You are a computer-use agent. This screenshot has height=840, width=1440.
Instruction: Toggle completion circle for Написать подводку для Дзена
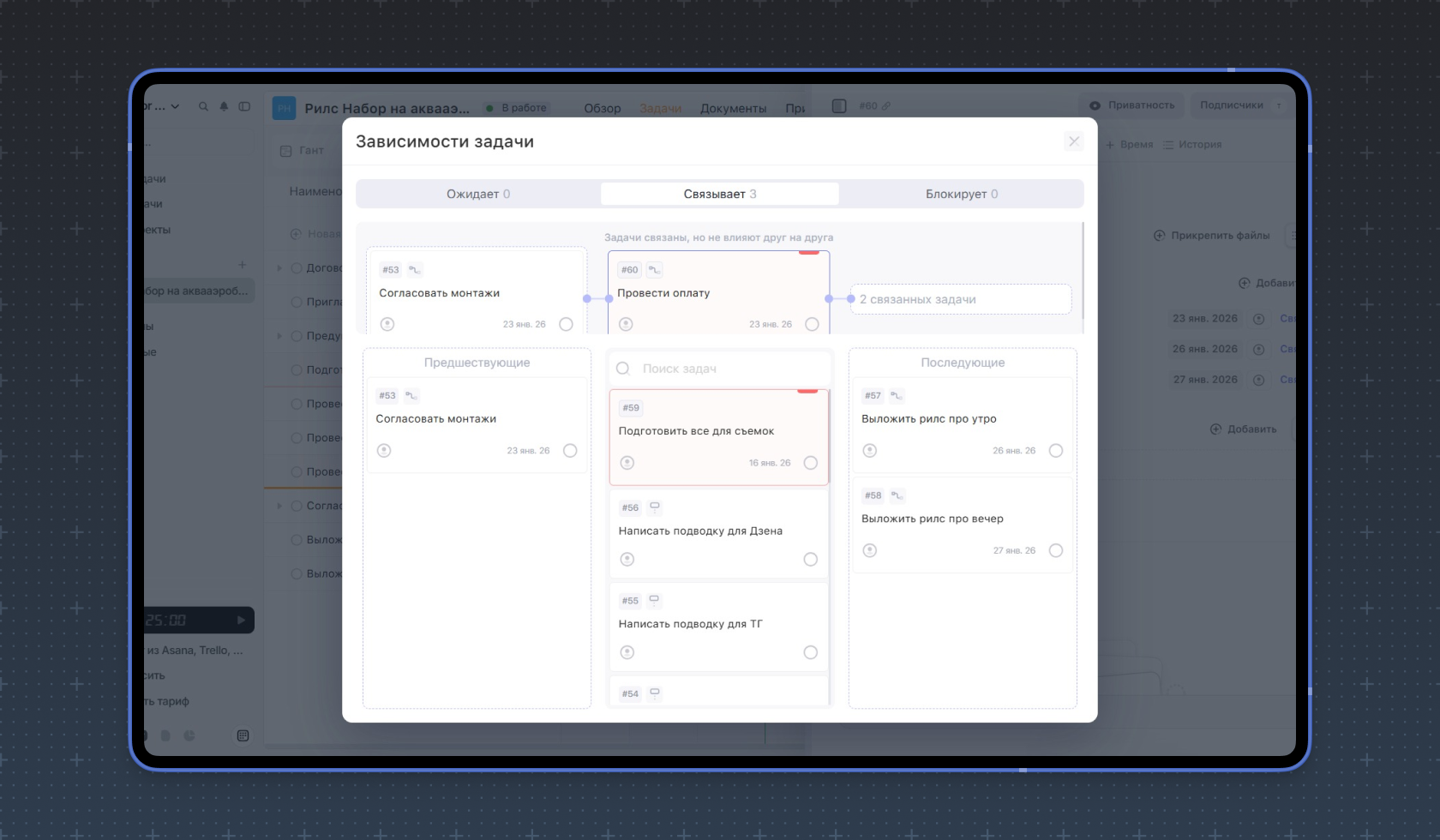[x=810, y=560]
